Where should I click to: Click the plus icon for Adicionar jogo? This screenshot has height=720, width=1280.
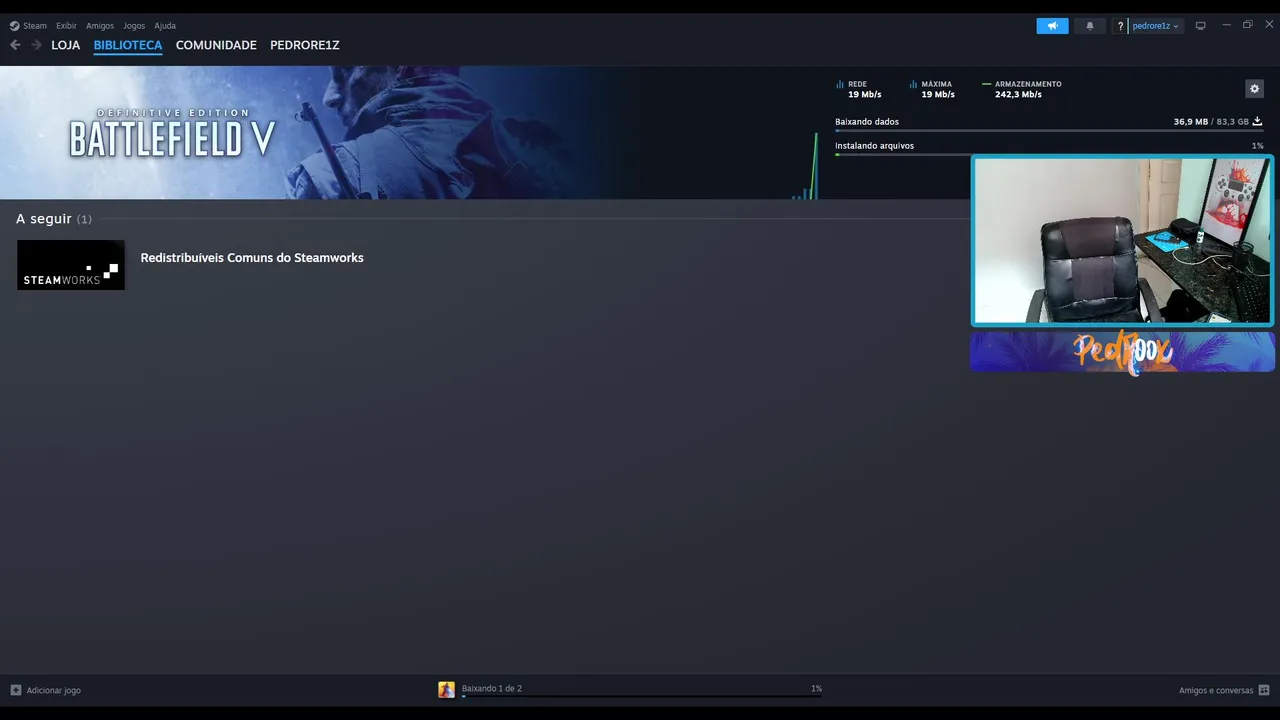(16, 690)
